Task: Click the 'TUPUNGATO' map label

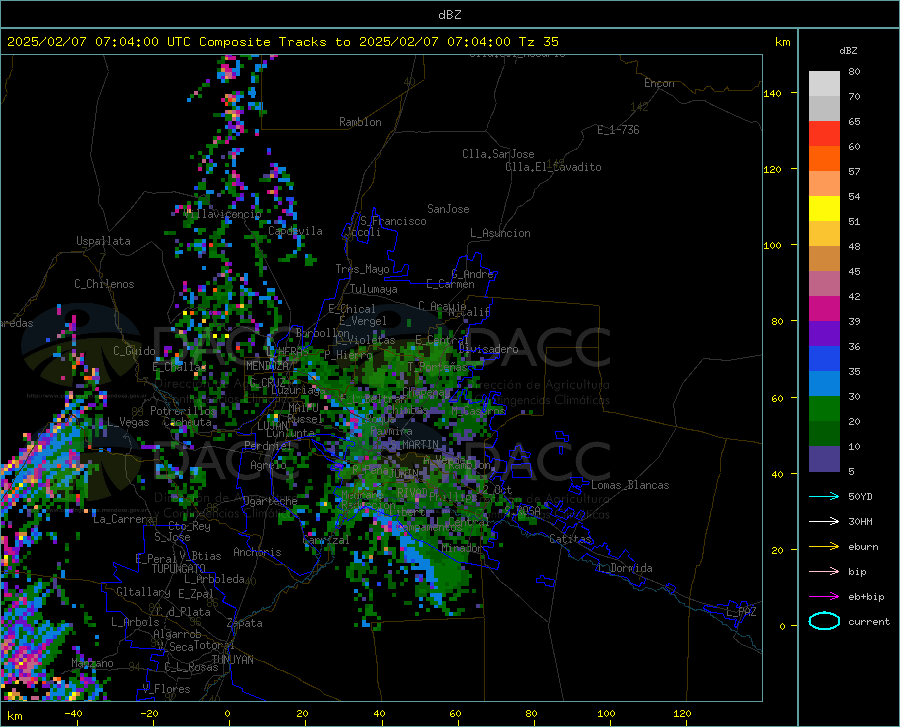Action: click(179, 569)
